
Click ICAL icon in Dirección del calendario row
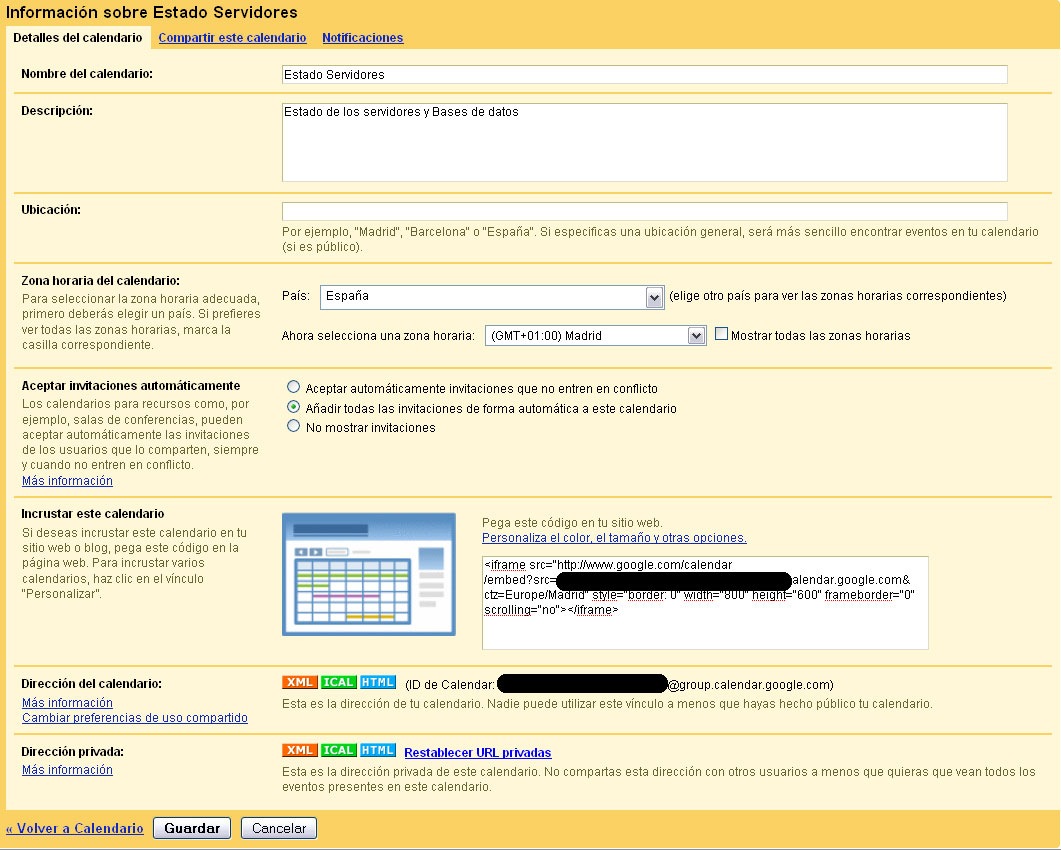pos(338,682)
